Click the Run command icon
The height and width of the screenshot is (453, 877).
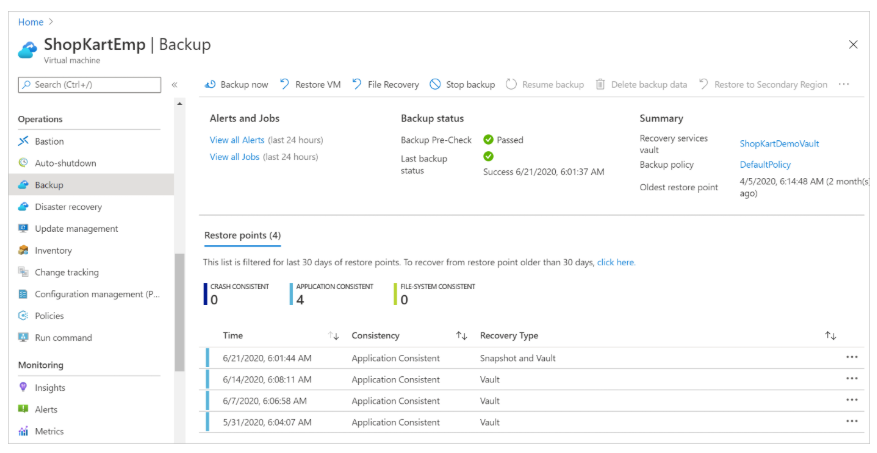[x=23, y=337]
